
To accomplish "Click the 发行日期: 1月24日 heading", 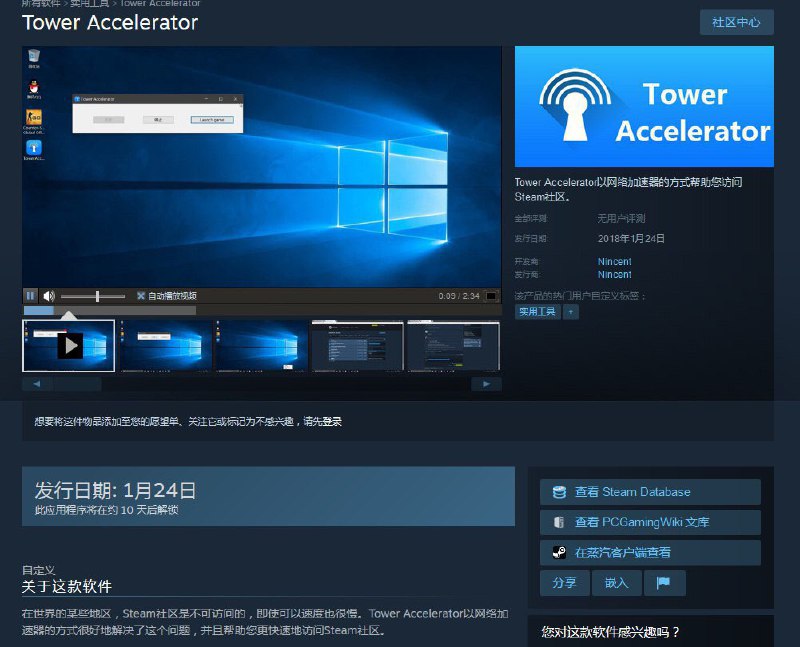I will (x=115, y=491).
